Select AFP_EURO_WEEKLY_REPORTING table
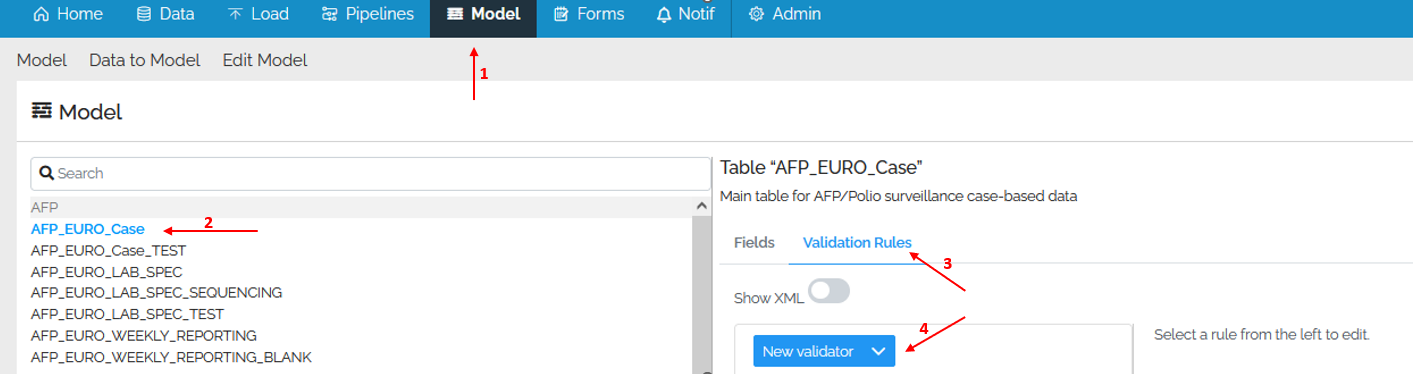The image size is (1413, 374). pyautogui.click(x=144, y=335)
